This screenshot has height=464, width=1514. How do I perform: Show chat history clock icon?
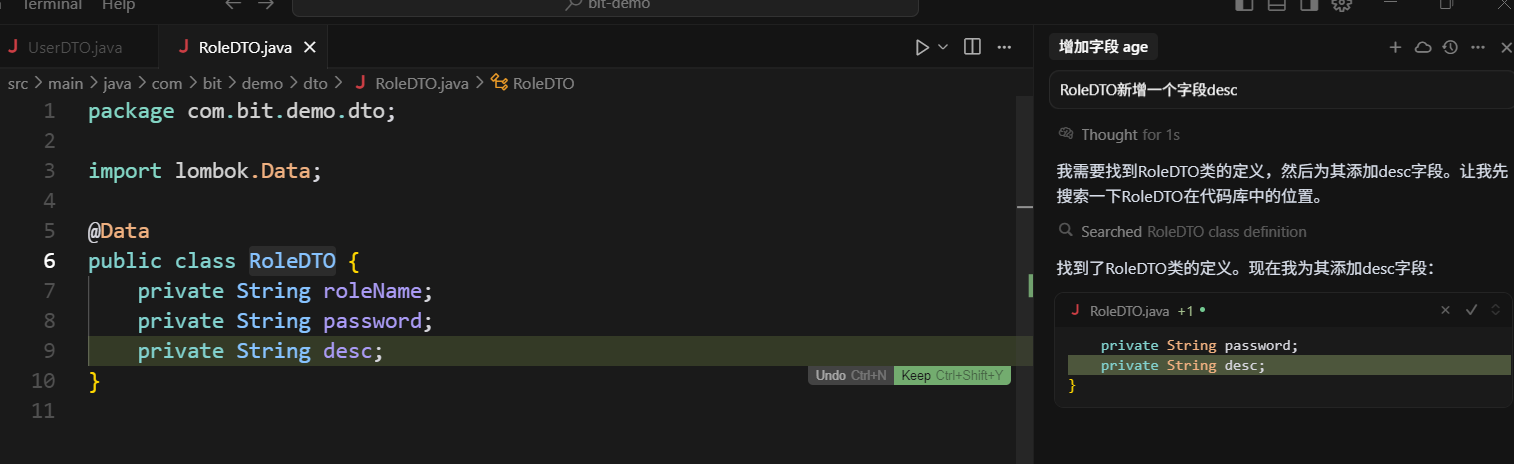click(1450, 47)
